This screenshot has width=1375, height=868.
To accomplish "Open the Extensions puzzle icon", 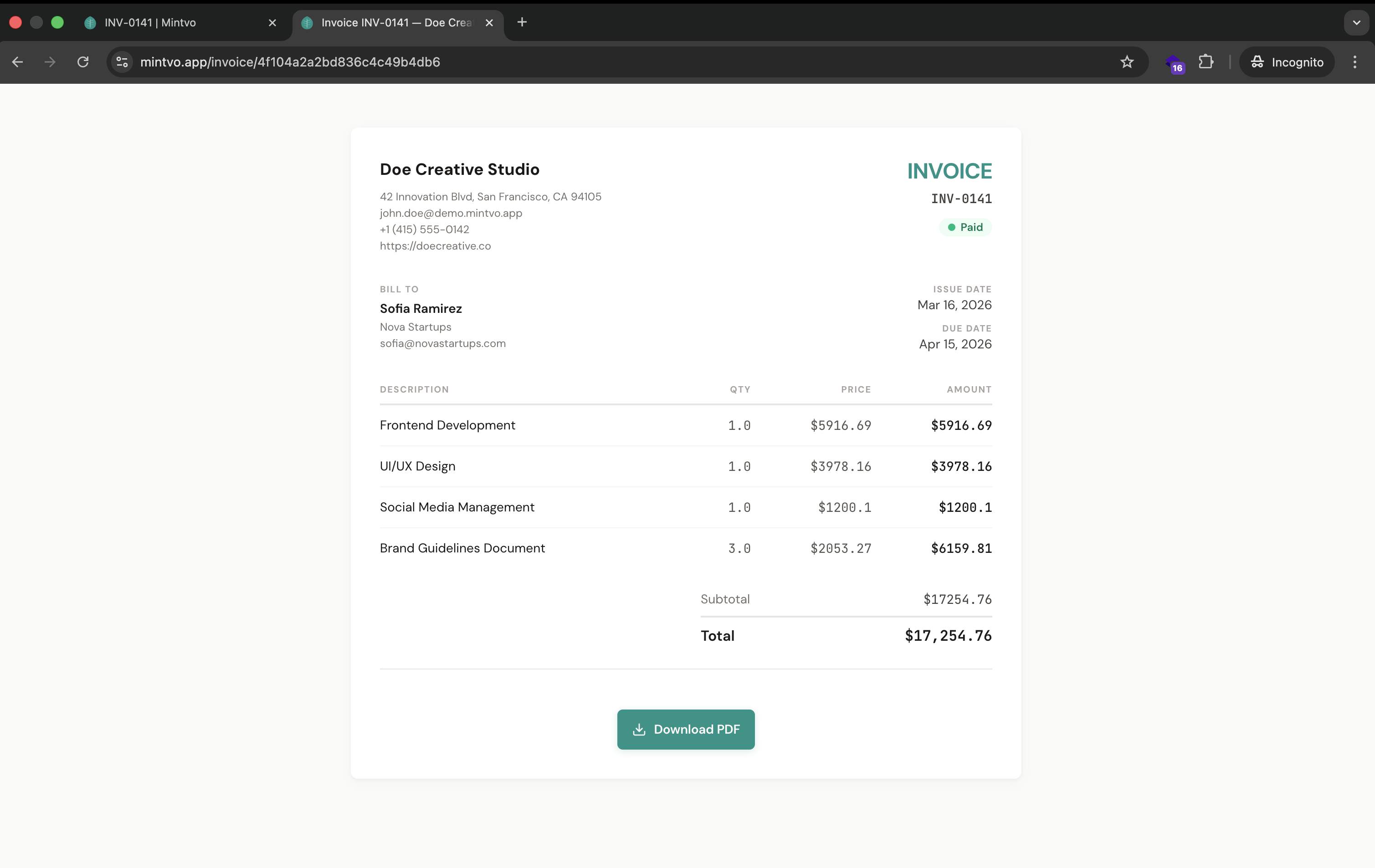I will point(1206,62).
